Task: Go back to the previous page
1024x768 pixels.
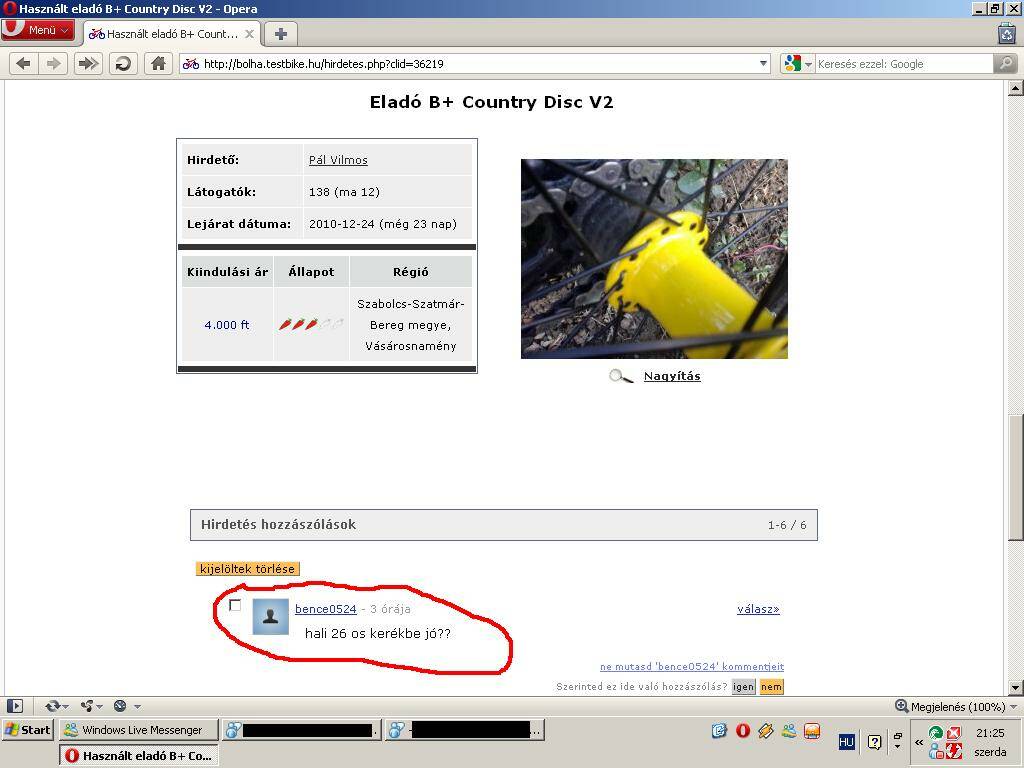Action: [24, 63]
